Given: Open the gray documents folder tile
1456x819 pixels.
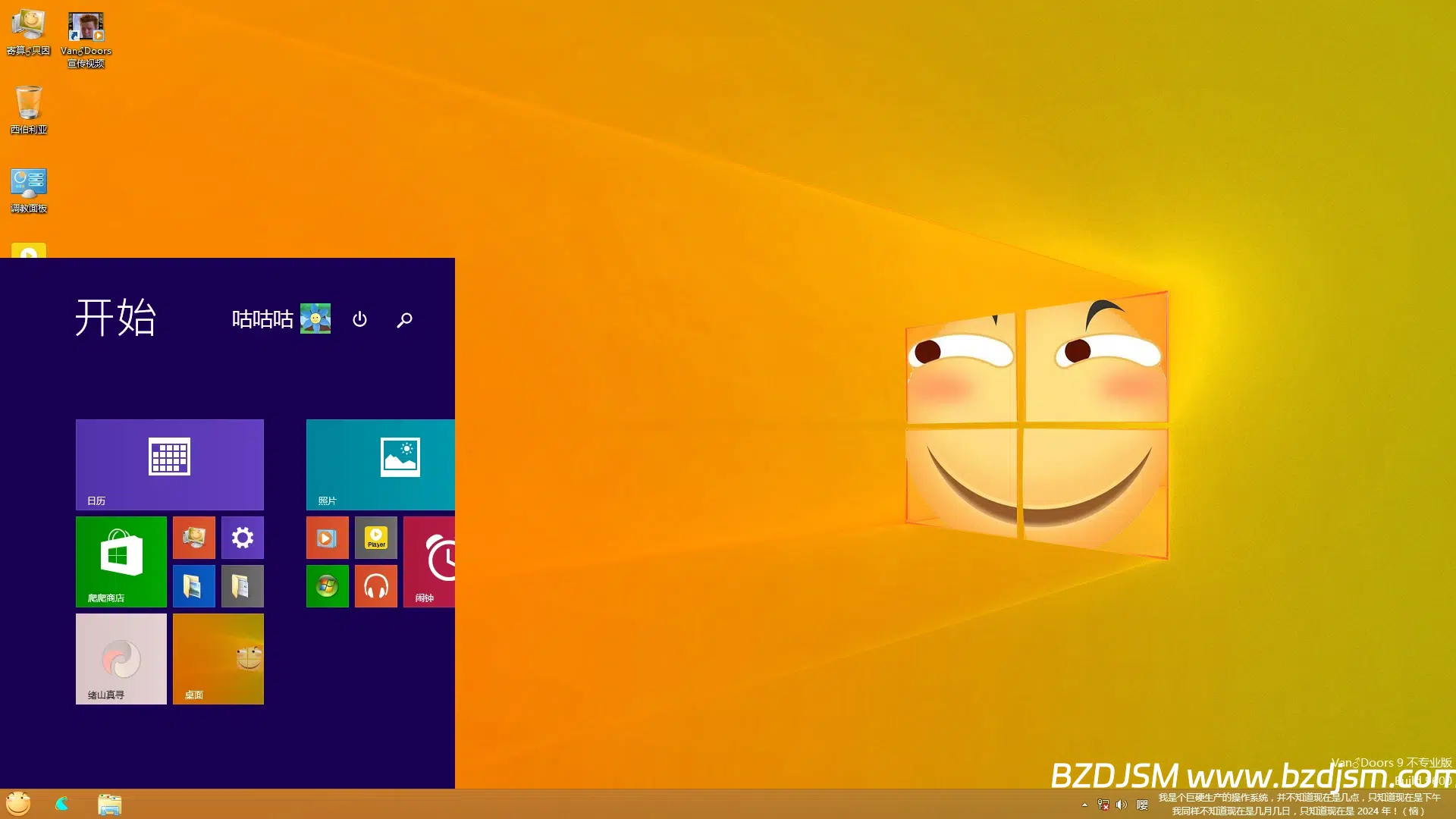Looking at the screenshot, I should [243, 586].
